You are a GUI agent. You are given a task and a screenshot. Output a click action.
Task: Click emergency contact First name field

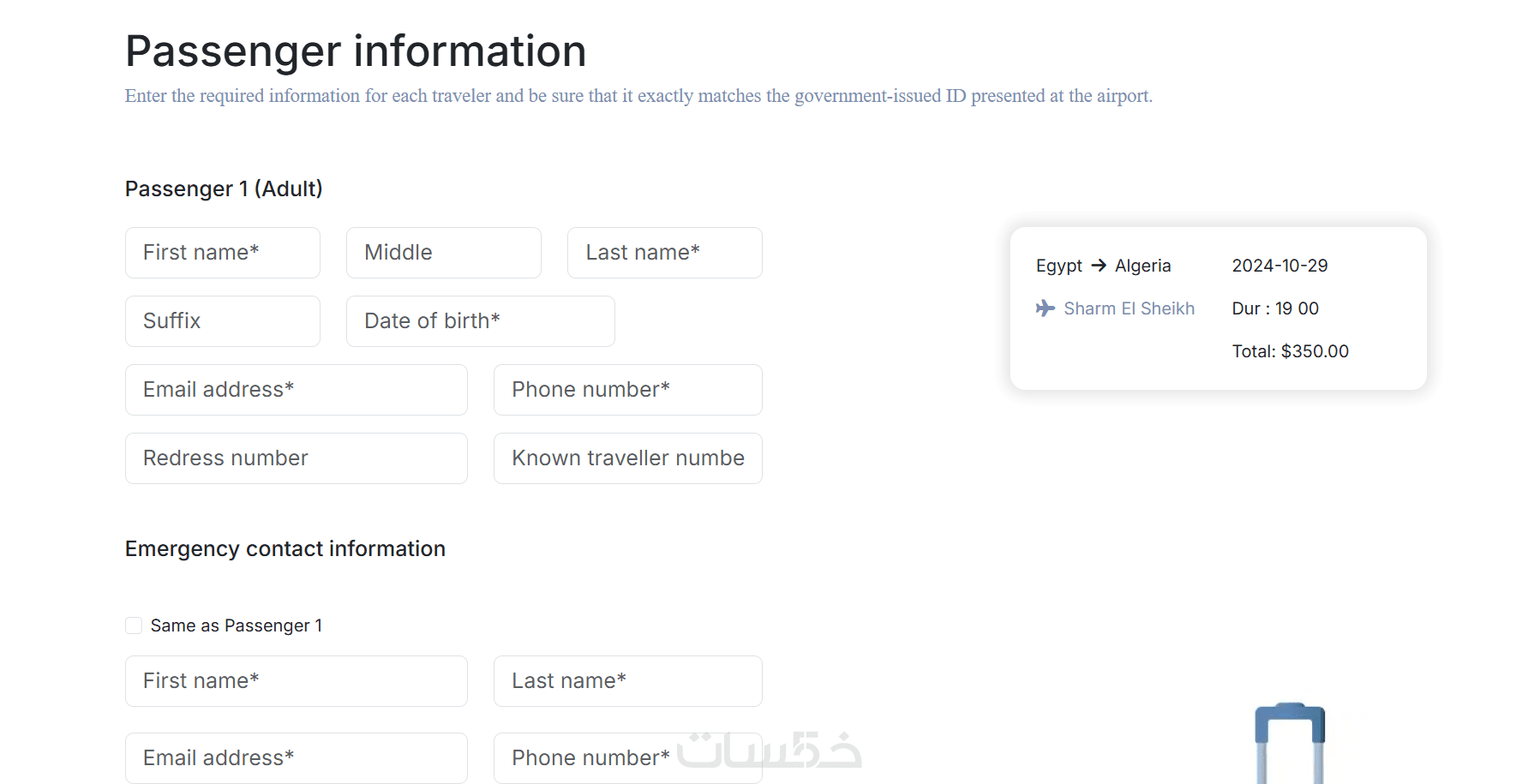[296, 681]
